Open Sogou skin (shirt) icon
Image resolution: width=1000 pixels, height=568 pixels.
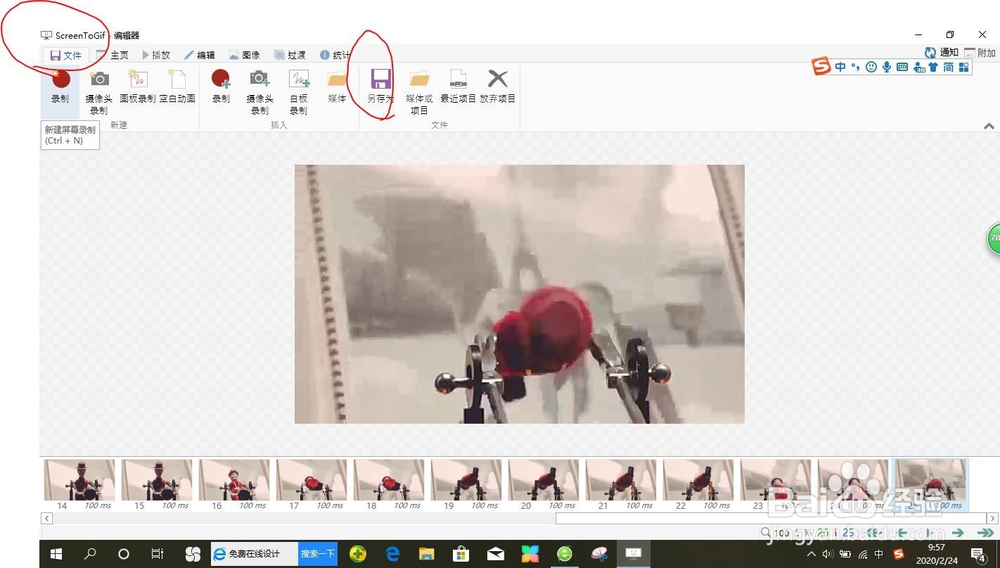pyautogui.click(x=934, y=67)
